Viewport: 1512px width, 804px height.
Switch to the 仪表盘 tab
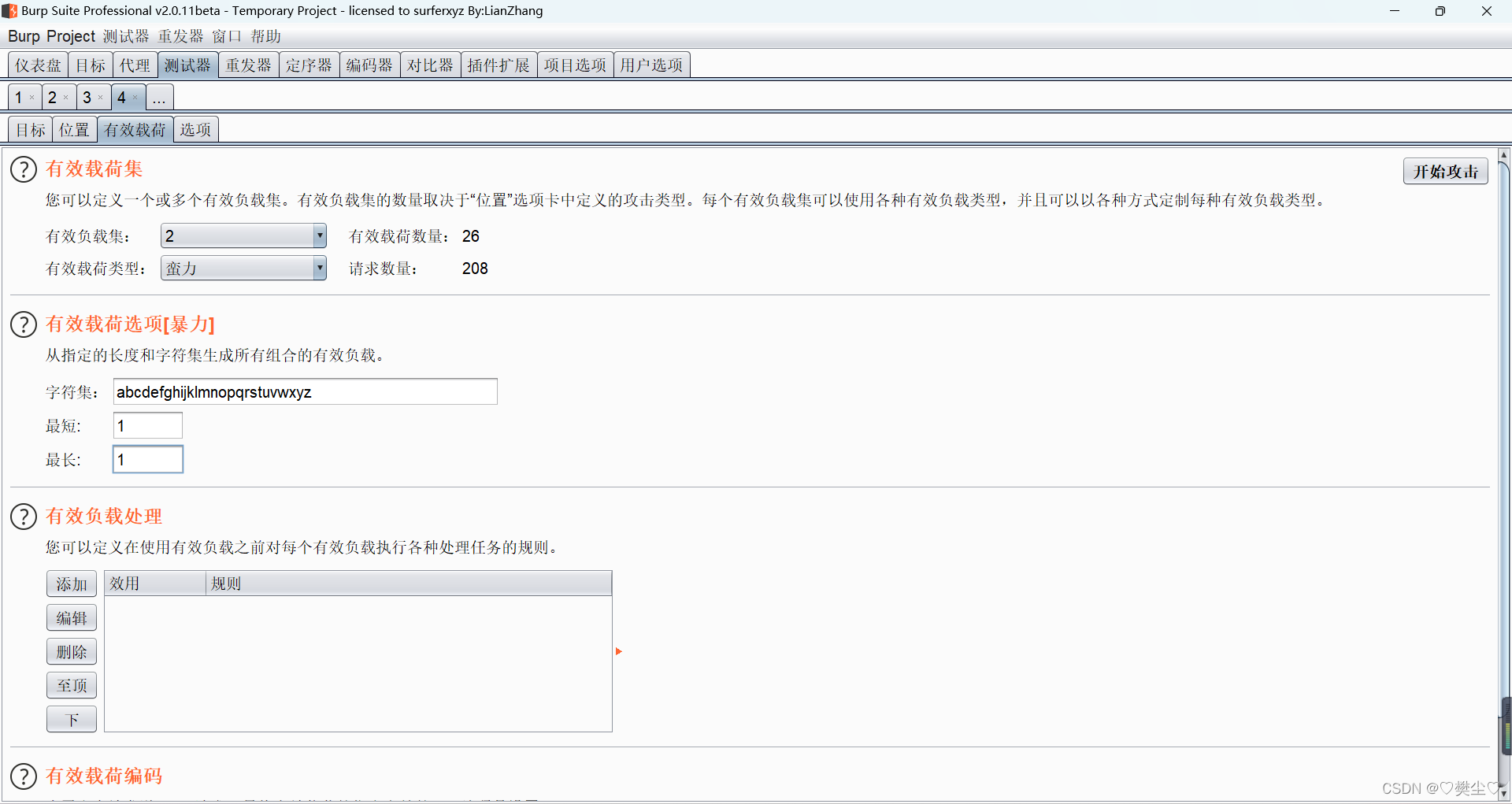(38, 65)
